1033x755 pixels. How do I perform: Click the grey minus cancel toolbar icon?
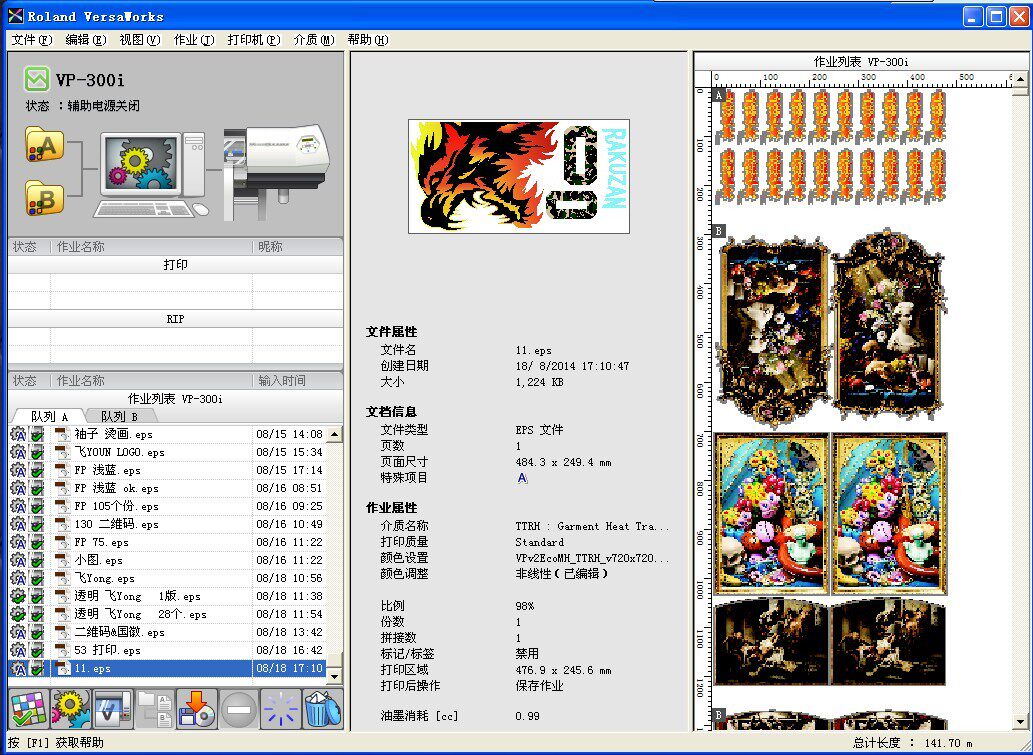(x=239, y=709)
